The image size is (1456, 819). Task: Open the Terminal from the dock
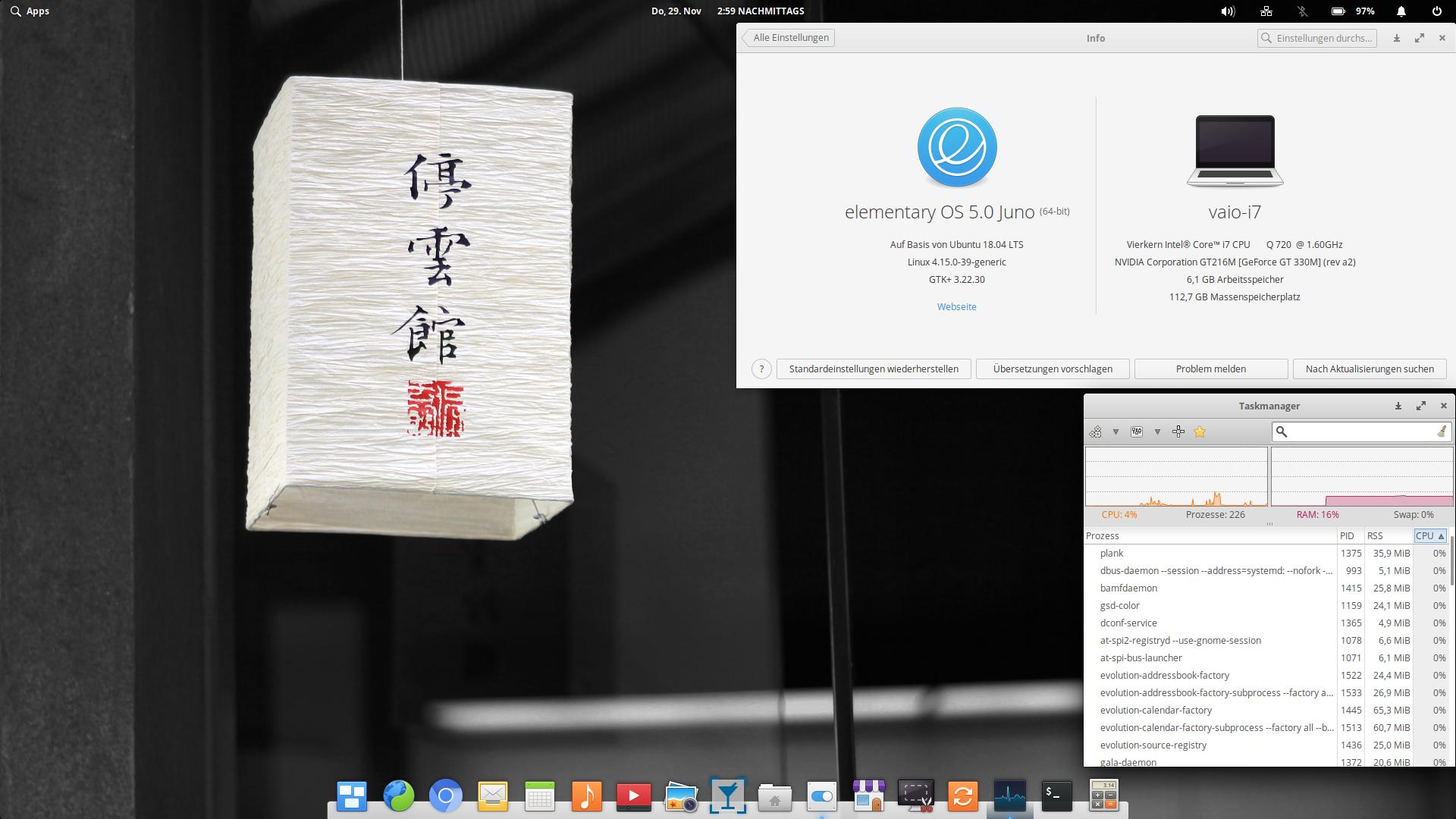[x=1056, y=795]
